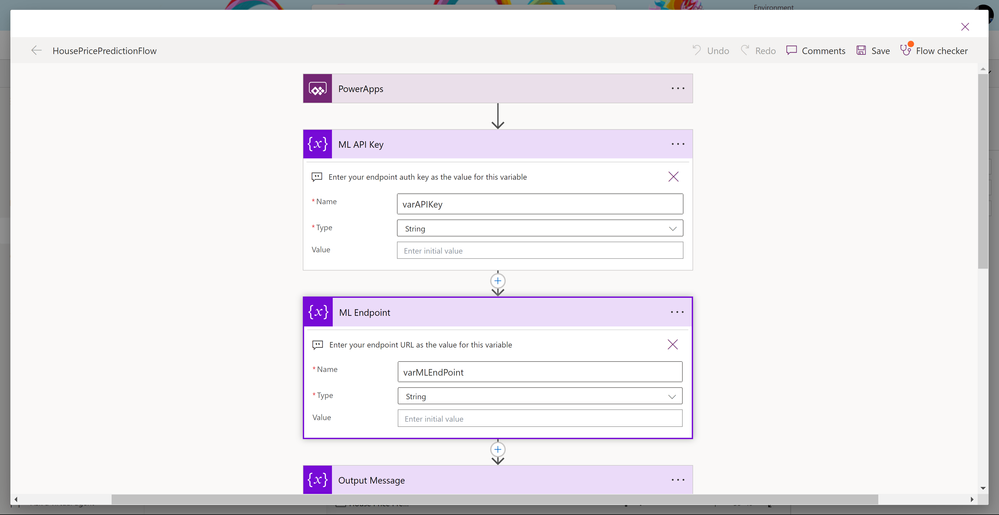Insert step after ML API Key

498,280
